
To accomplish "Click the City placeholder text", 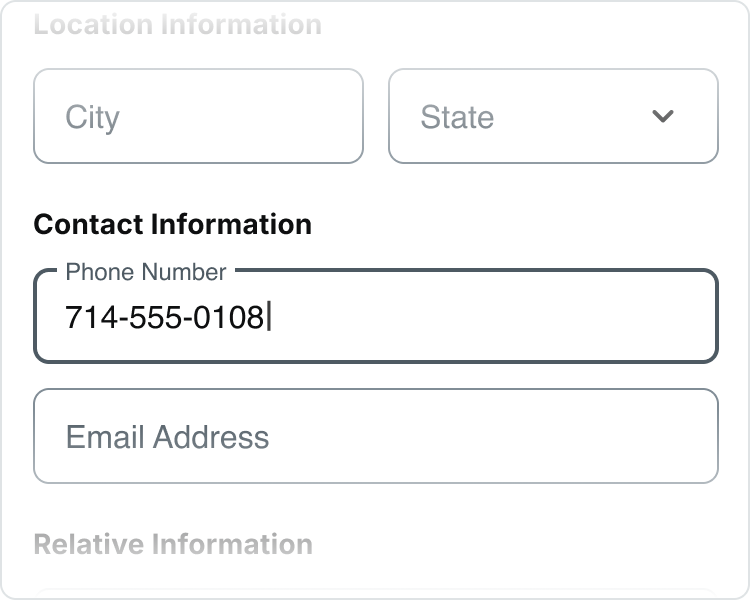I will tap(92, 118).
